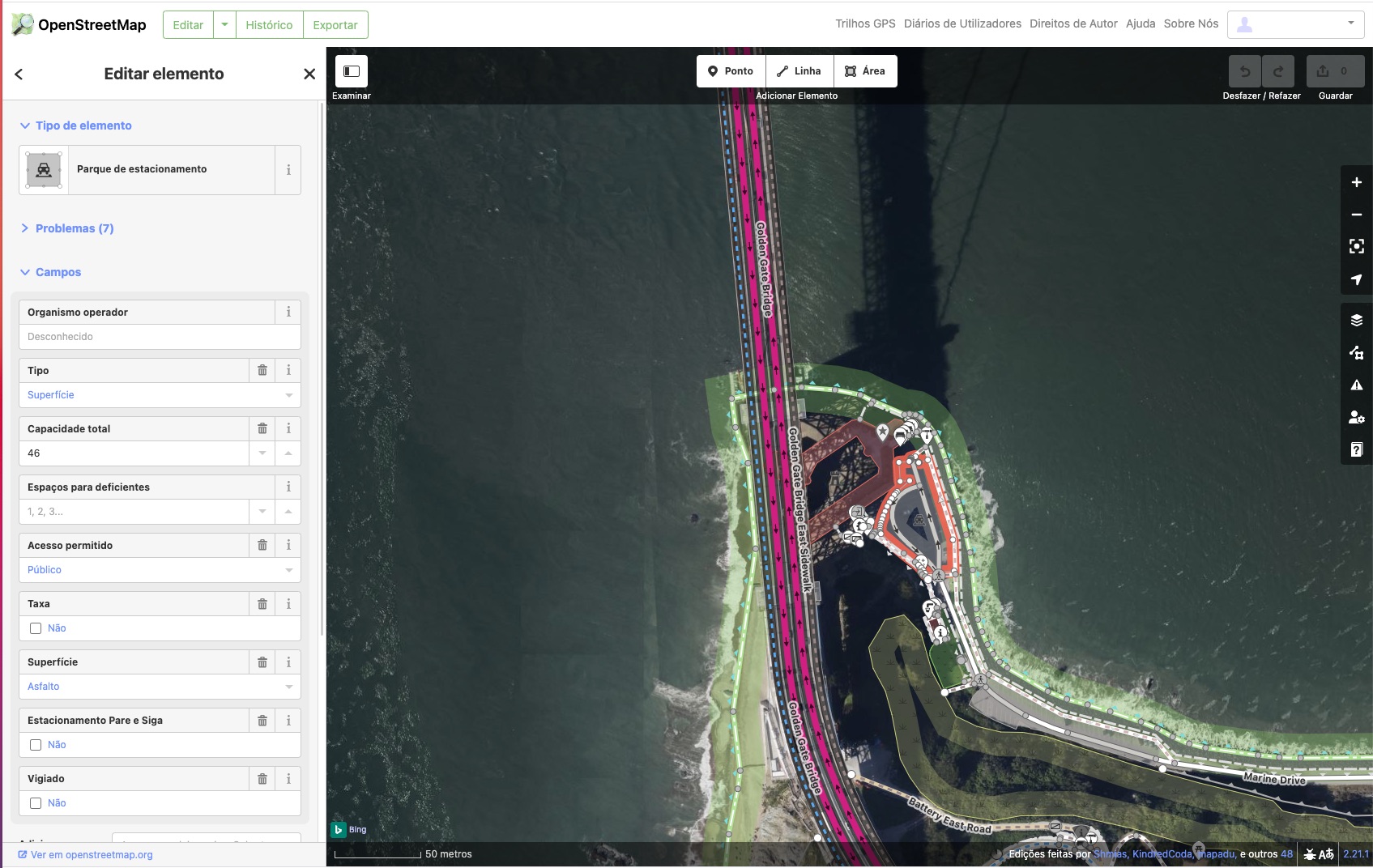Open the Editar button dropdown arrow
Screen dimensions: 1373x868
224,25
